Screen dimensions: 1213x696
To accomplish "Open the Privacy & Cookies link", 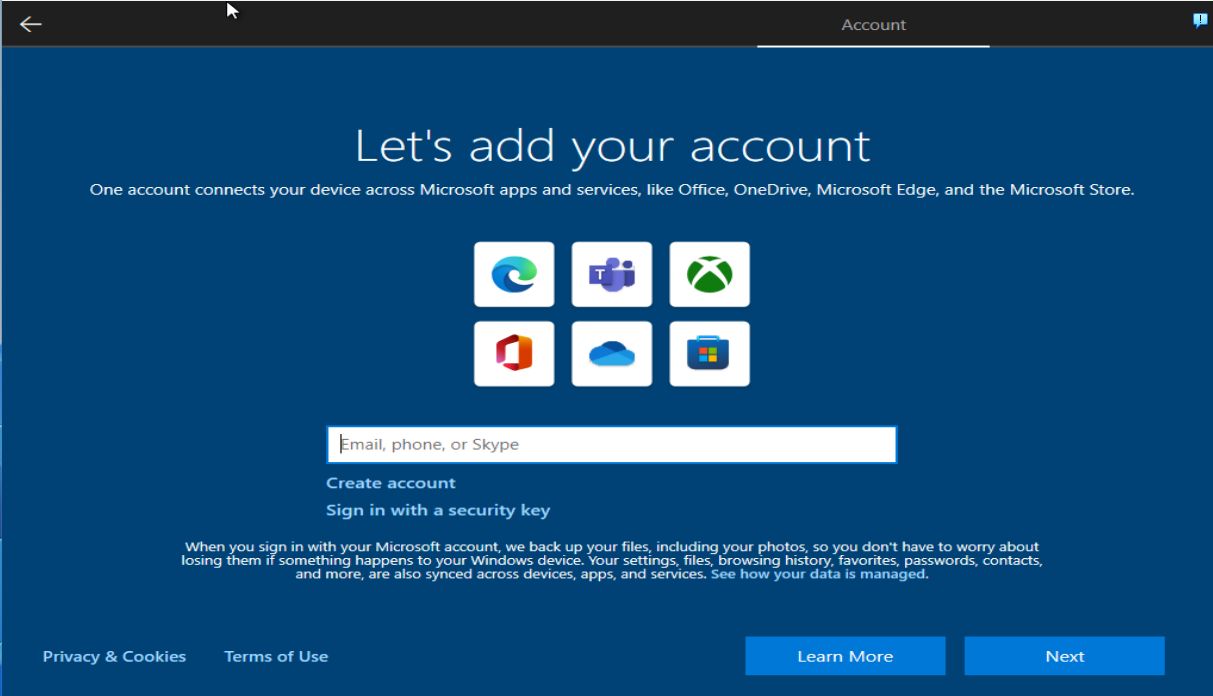I will point(114,656).
